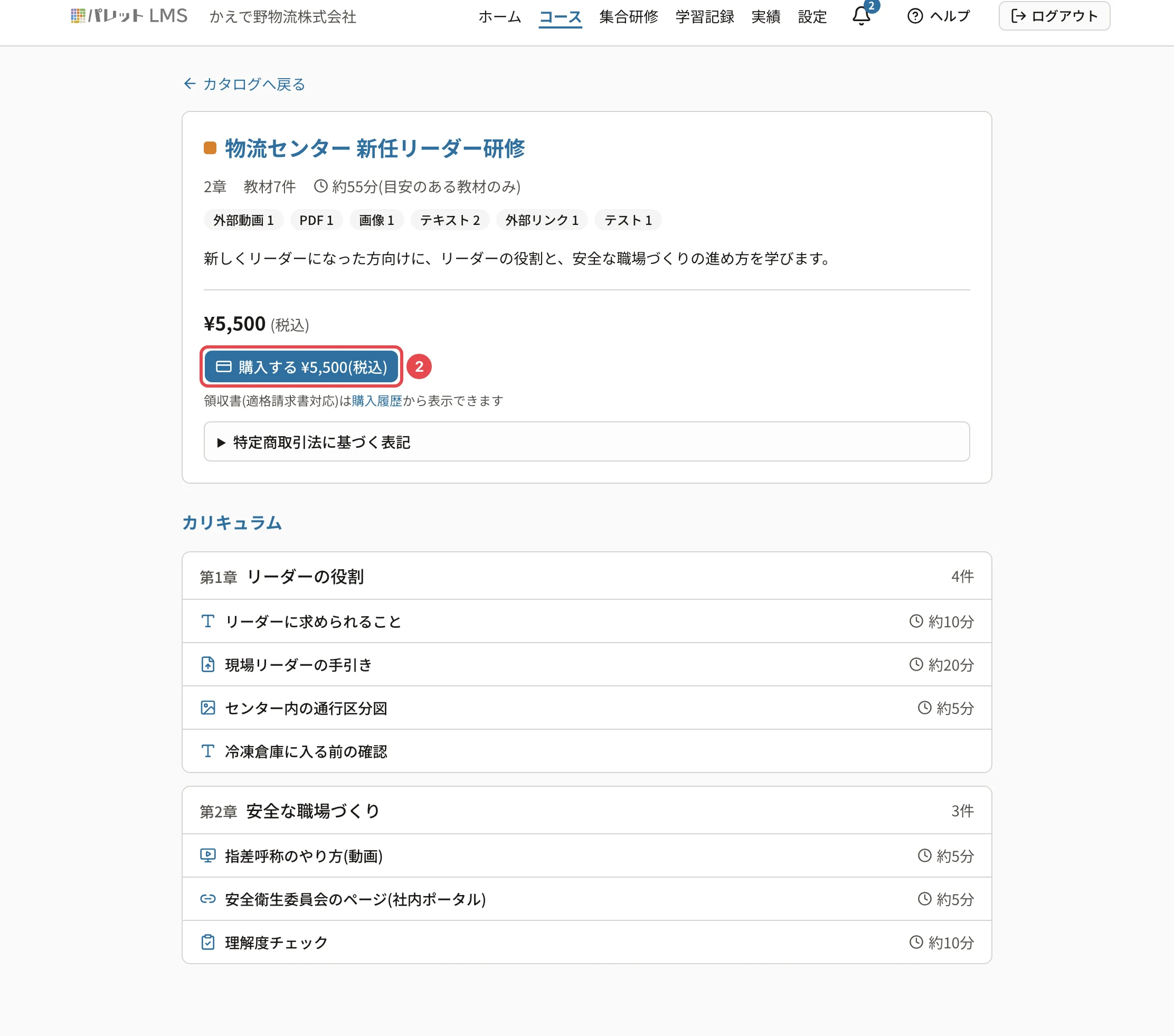
Task: Click the clock icon next to 約55分
Action: 320,186
